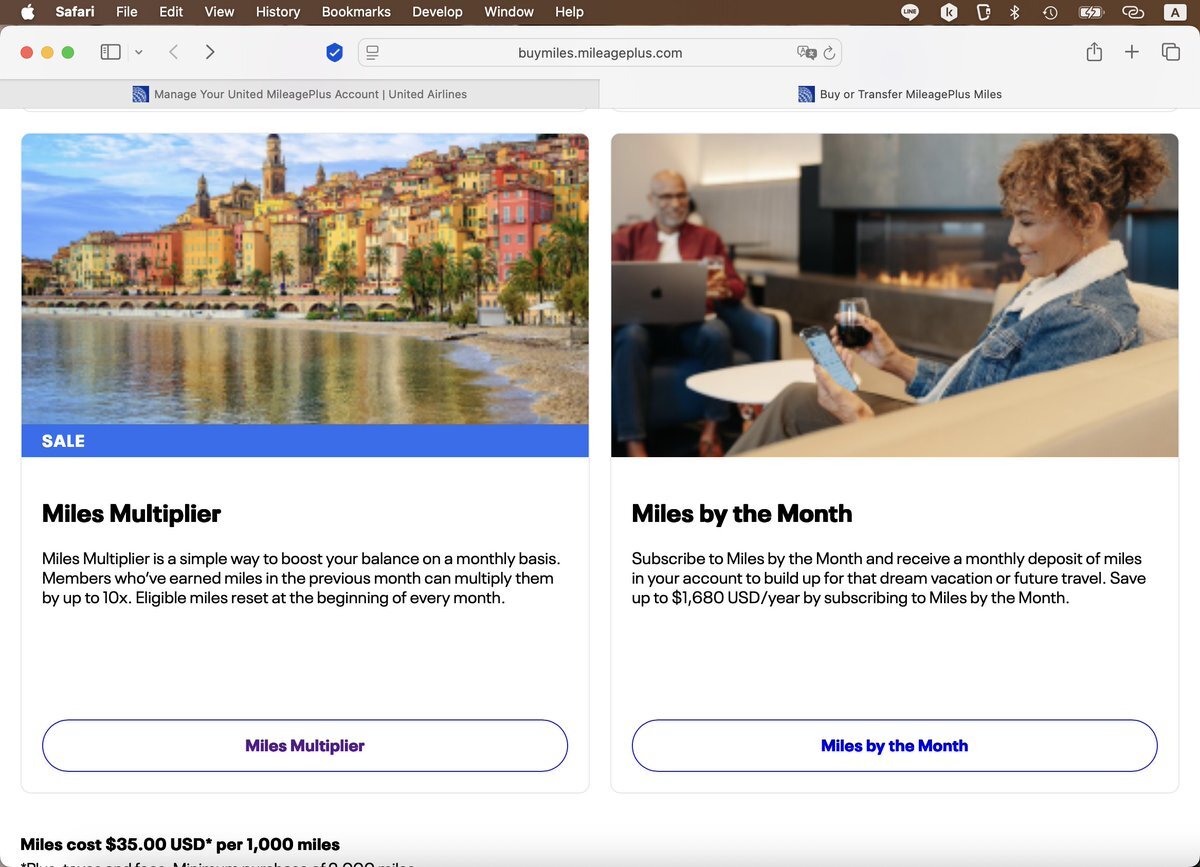Open the Safari application menu
Image resolution: width=1200 pixels, height=867 pixels.
(75, 12)
